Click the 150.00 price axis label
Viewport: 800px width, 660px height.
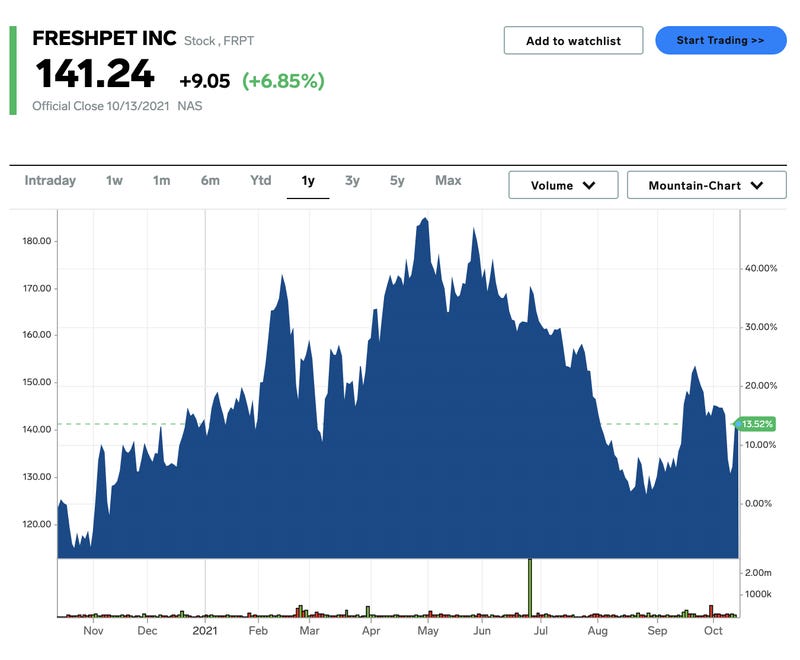(37, 382)
